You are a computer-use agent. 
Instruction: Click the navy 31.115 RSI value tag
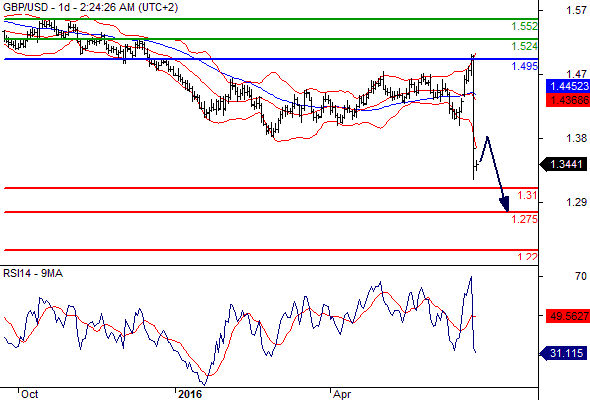point(564,353)
